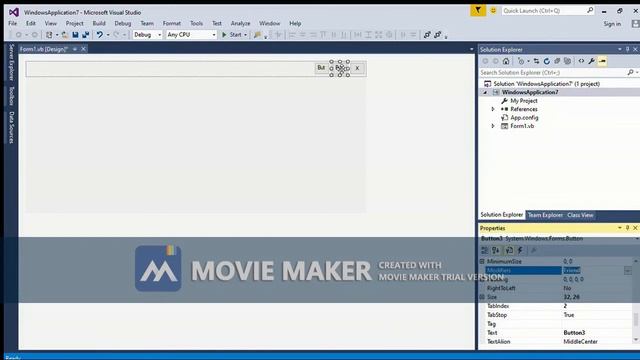The width and height of the screenshot is (640, 360).
Task: Click the feedback smiley icon
Action: (x=493, y=11)
